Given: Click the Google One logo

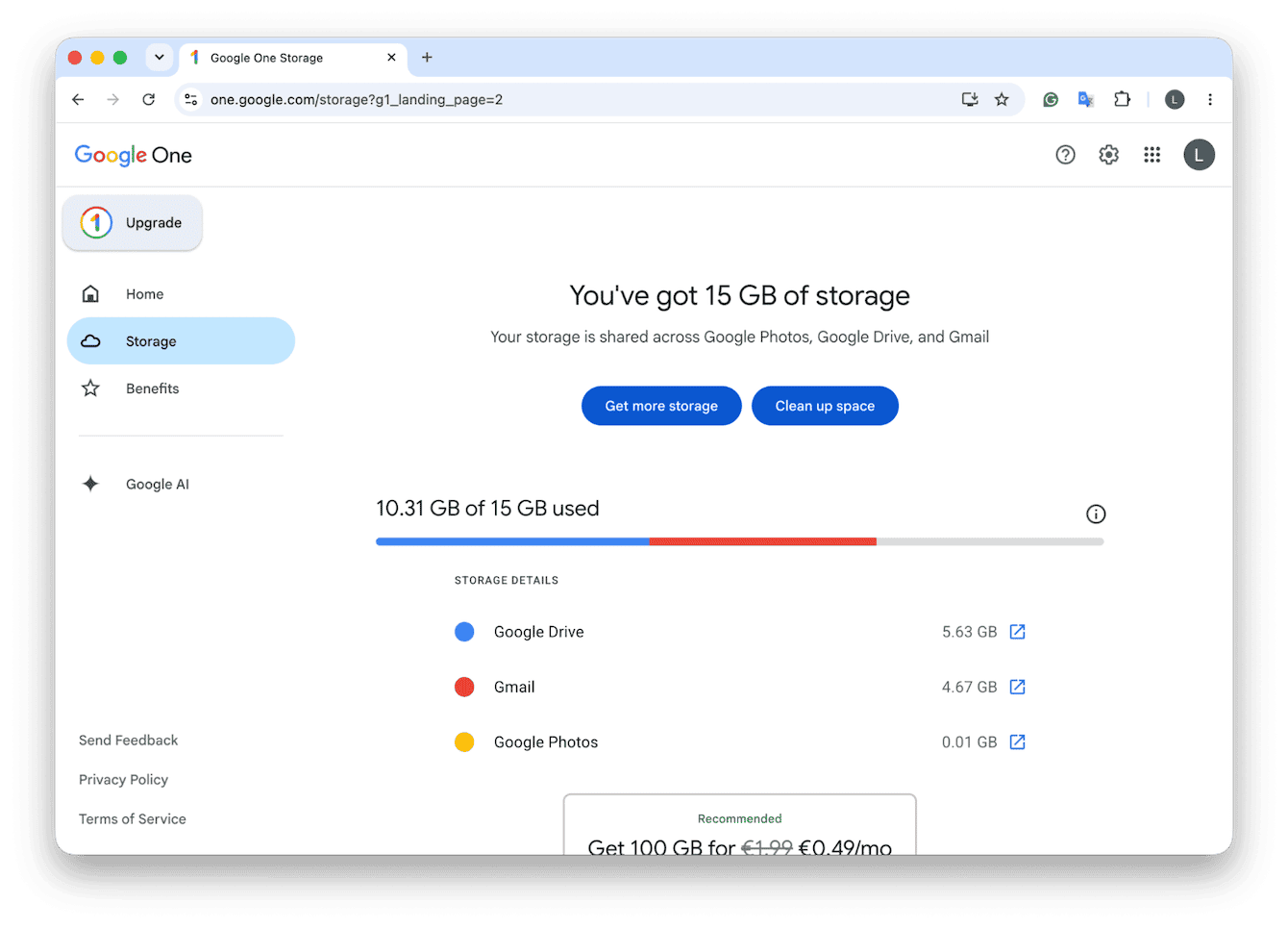Looking at the screenshot, I should [134, 156].
